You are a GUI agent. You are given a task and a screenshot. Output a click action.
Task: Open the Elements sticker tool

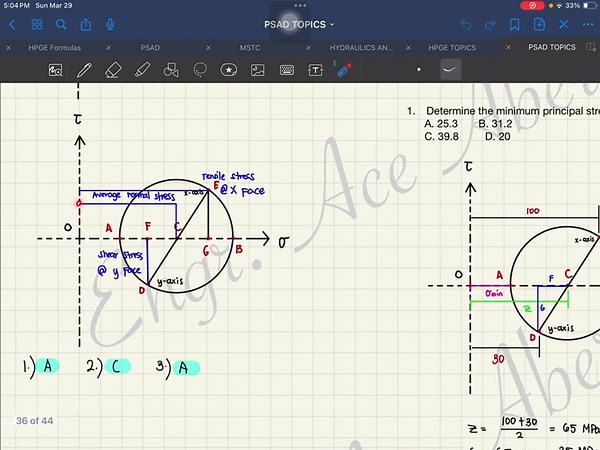tap(229, 70)
